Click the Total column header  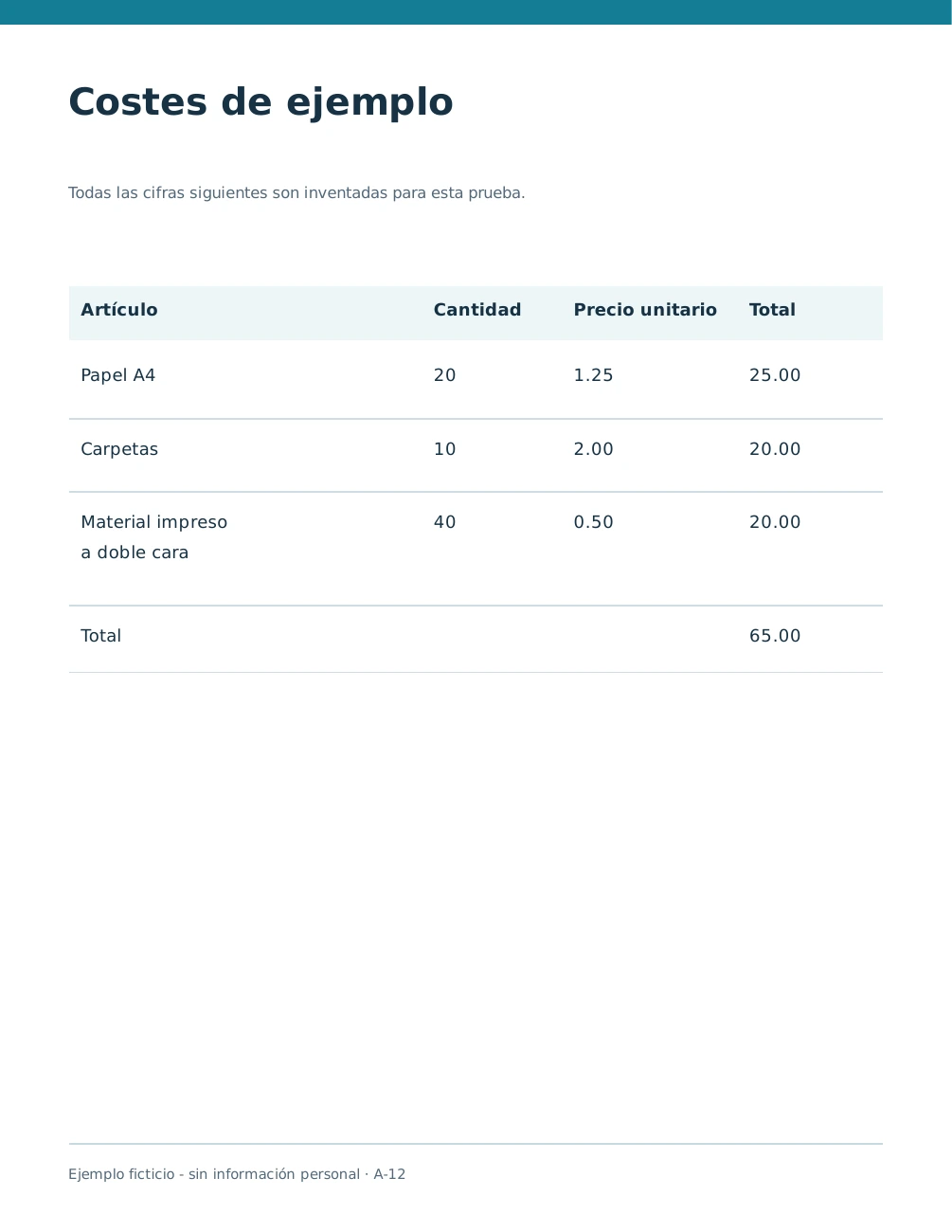pos(772,310)
